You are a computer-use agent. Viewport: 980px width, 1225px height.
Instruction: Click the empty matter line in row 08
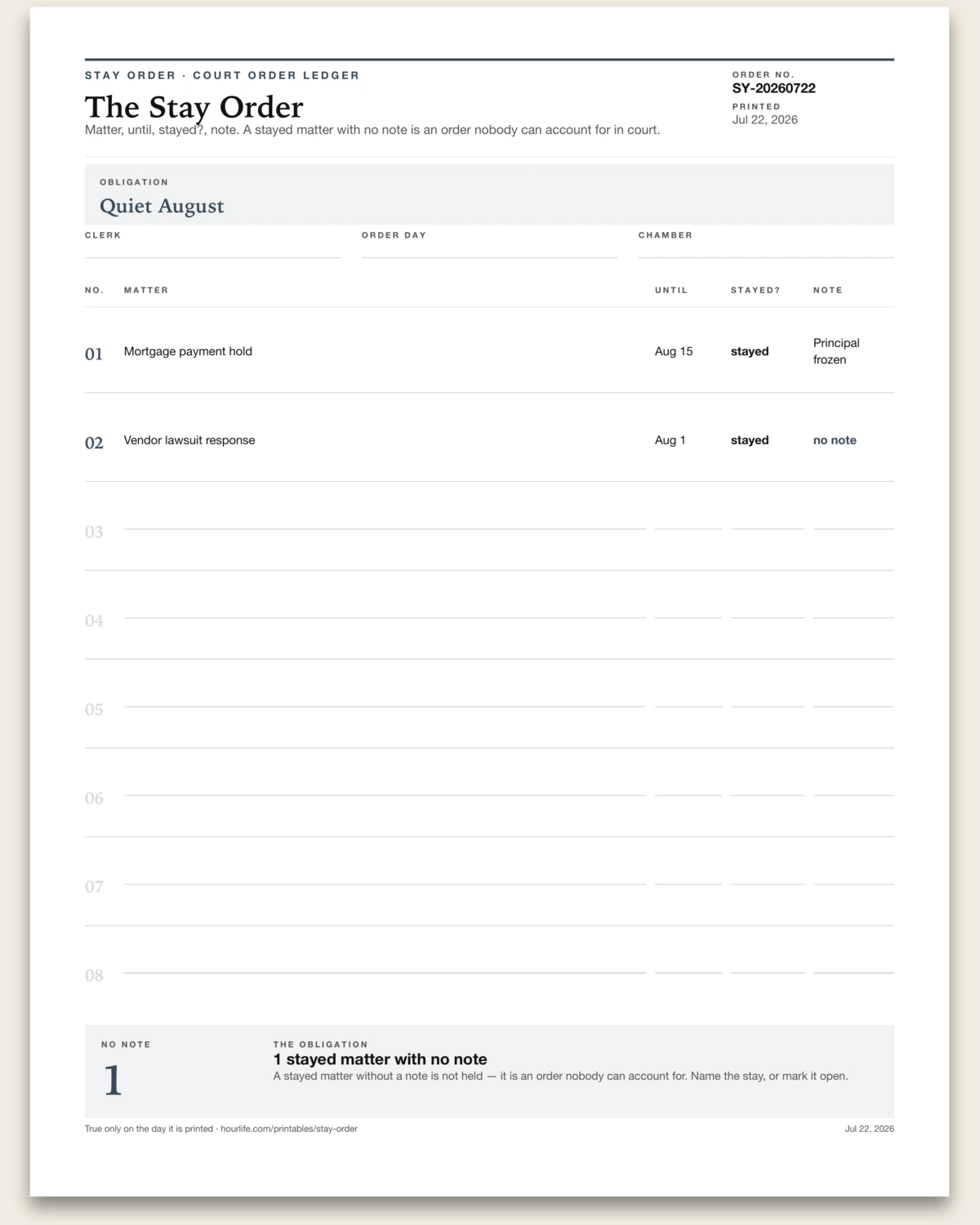coord(385,973)
